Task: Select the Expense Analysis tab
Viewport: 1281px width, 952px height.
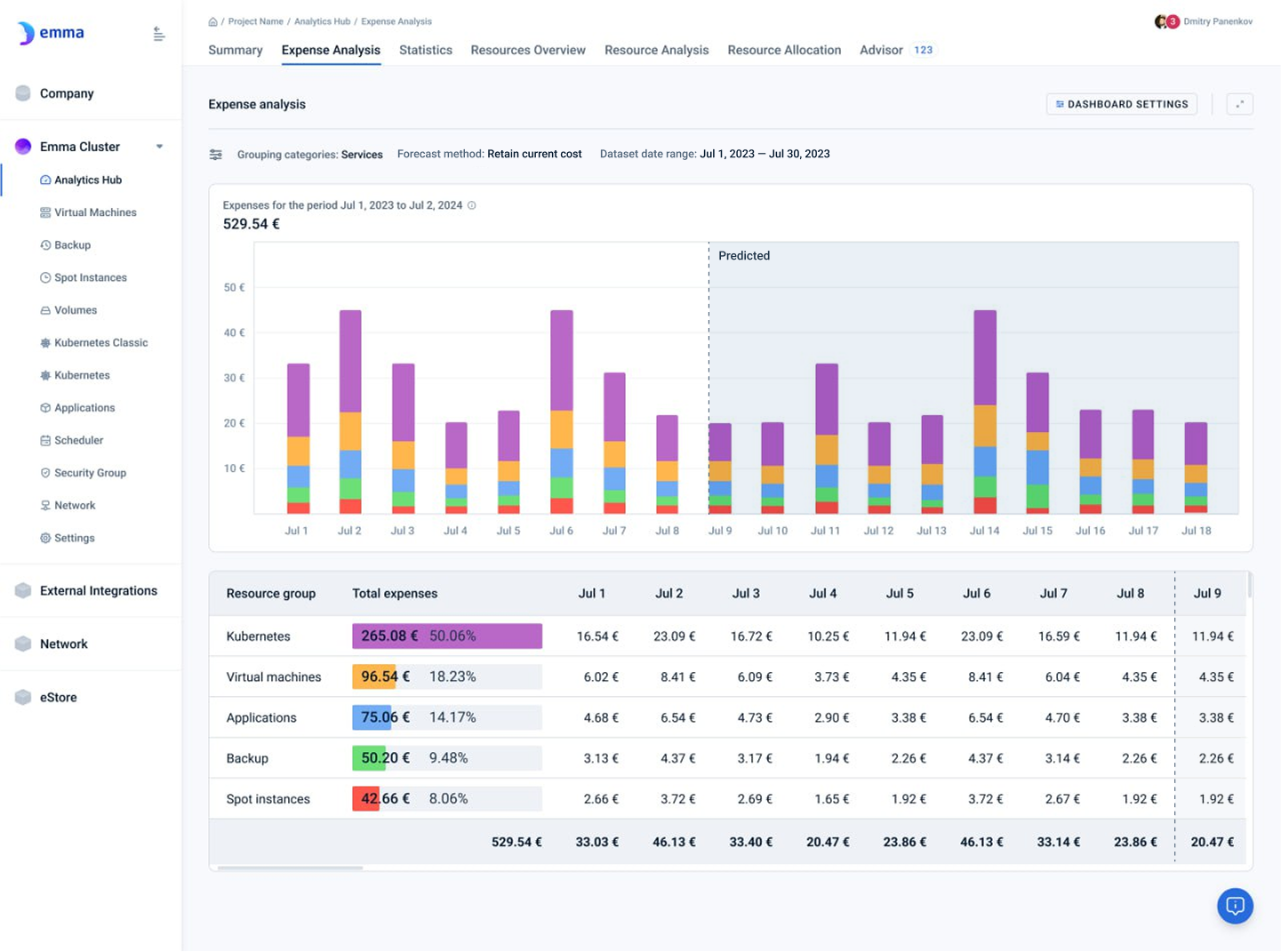Action: click(x=331, y=50)
